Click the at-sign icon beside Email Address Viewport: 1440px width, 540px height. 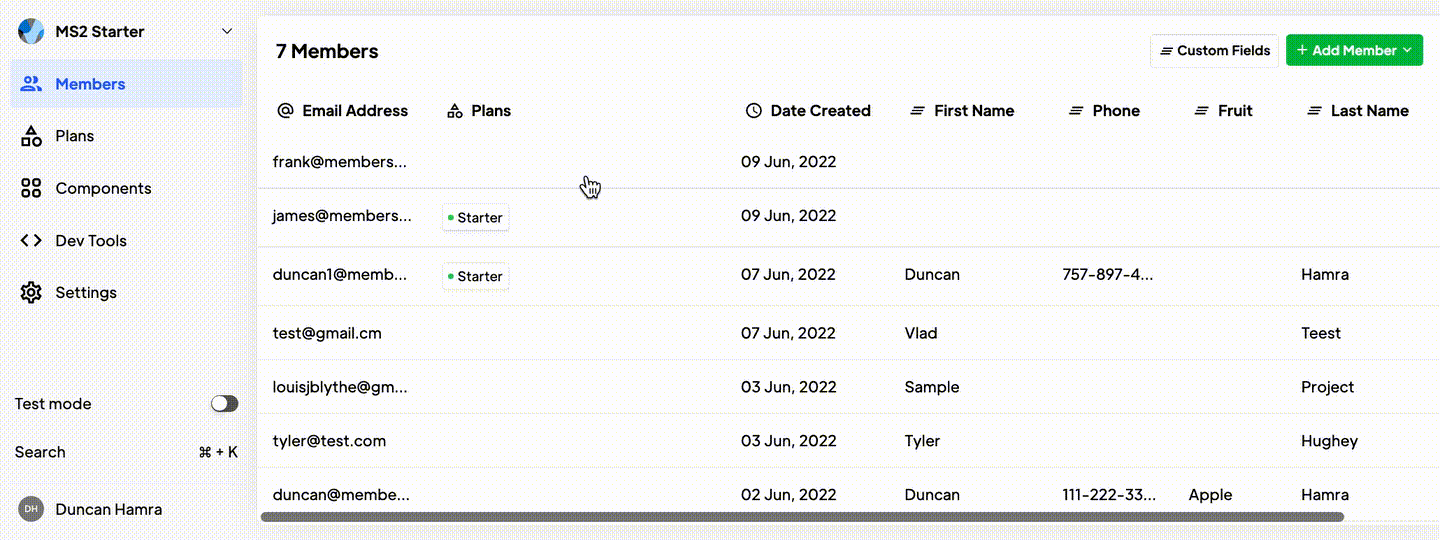click(285, 111)
